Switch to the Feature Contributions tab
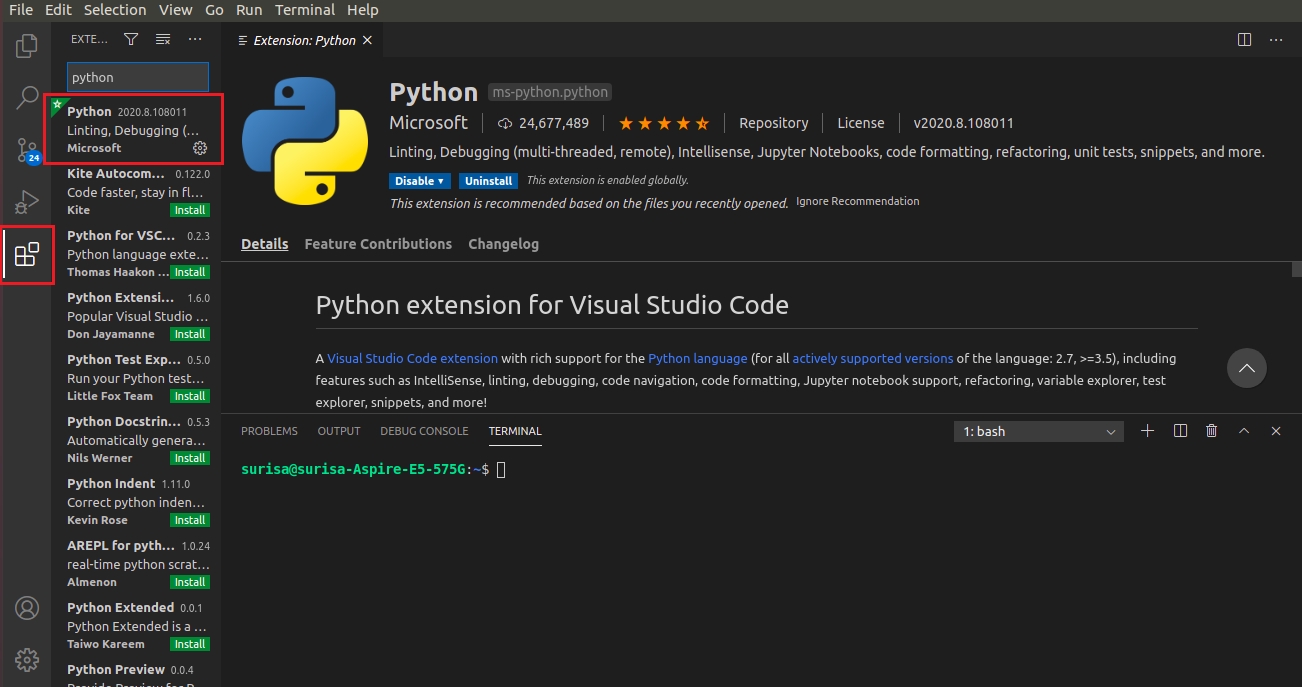Viewport: 1302px width, 687px height. [x=378, y=244]
